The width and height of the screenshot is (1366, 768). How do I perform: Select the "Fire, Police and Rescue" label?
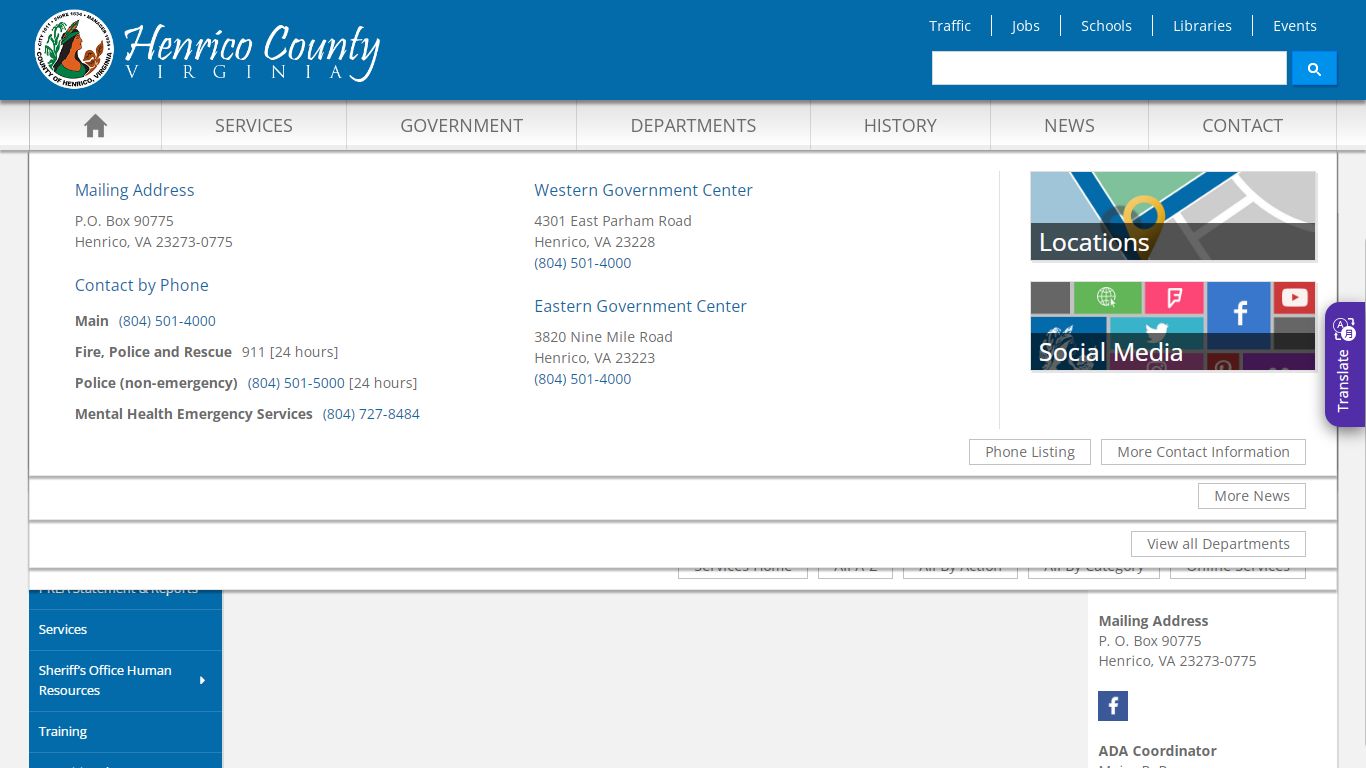(153, 352)
